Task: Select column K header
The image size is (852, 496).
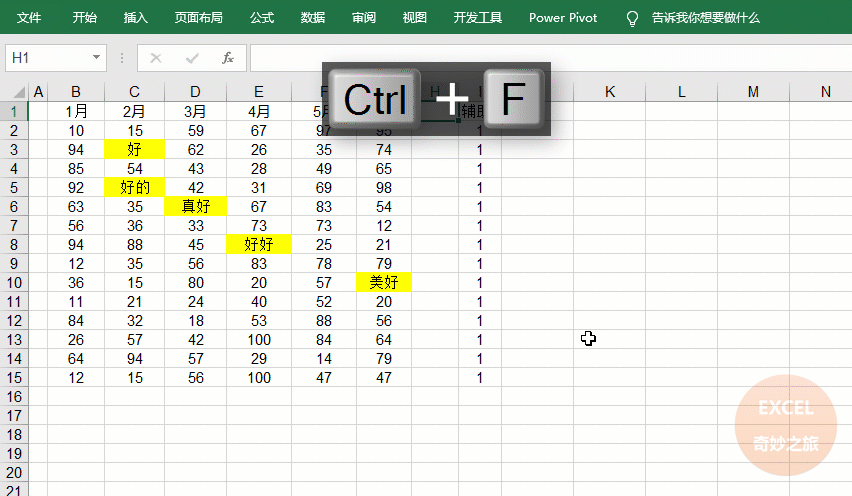Action: click(x=610, y=92)
